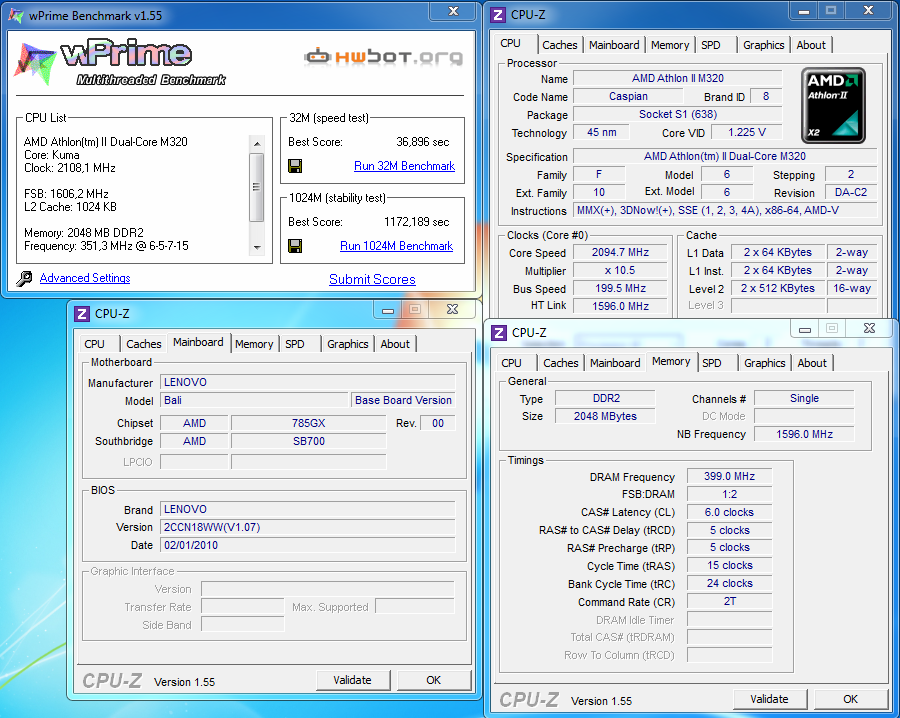Image resolution: width=900 pixels, height=718 pixels.
Task: Switch to Memory tab in top CPU-Z window
Action: pos(670,45)
